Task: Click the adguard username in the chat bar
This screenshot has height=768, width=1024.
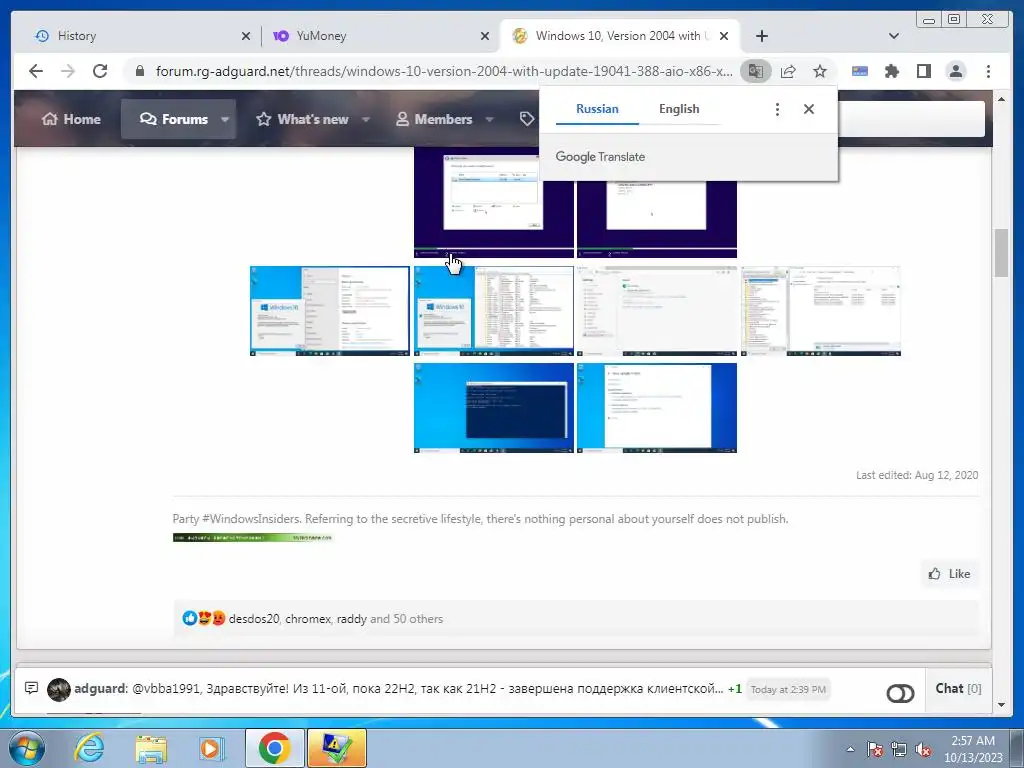Action: click(100, 688)
